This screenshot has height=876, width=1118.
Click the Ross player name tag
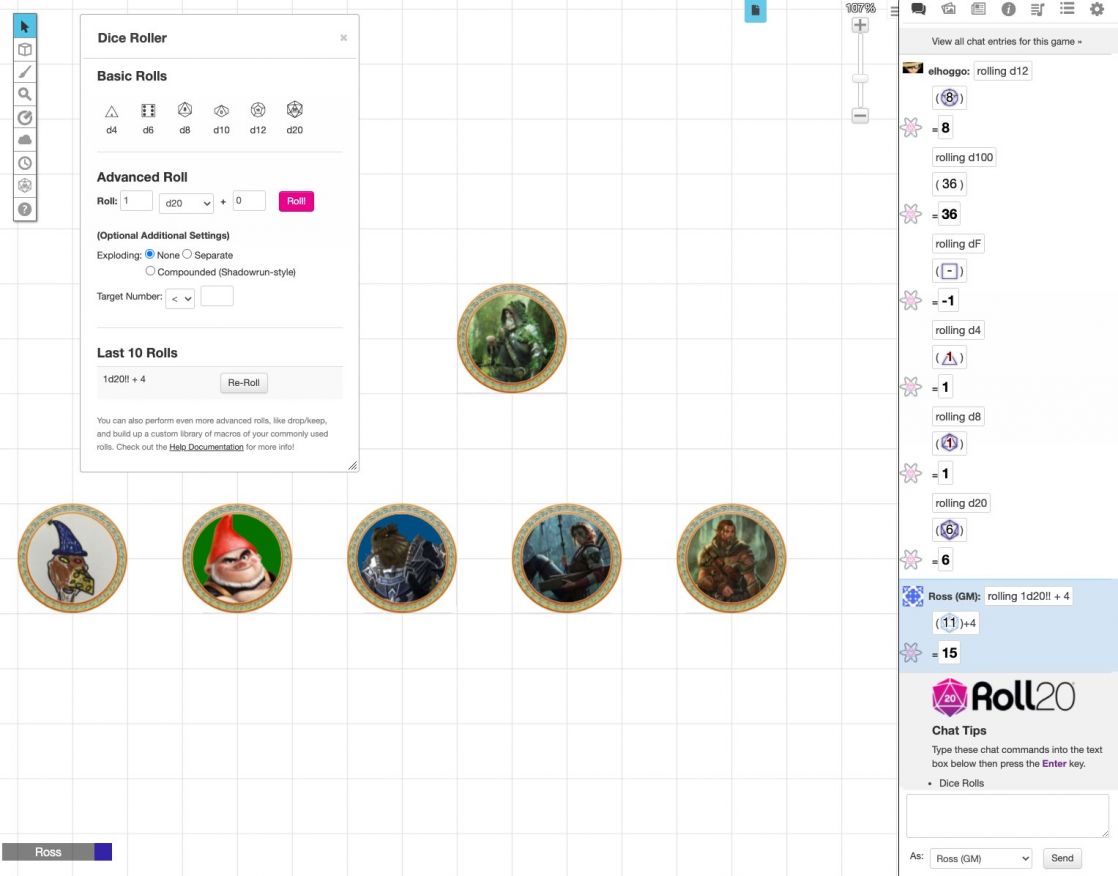pos(48,852)
